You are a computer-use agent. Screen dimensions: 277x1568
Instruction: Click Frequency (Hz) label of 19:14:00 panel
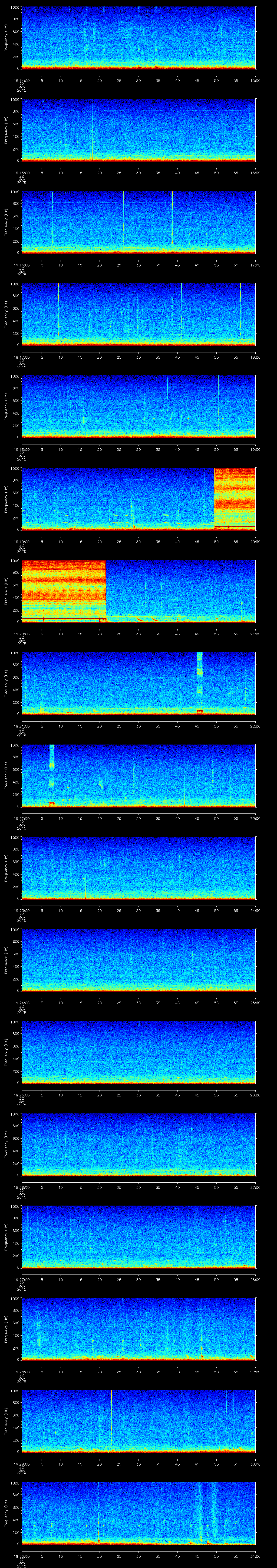coord(6,38)
